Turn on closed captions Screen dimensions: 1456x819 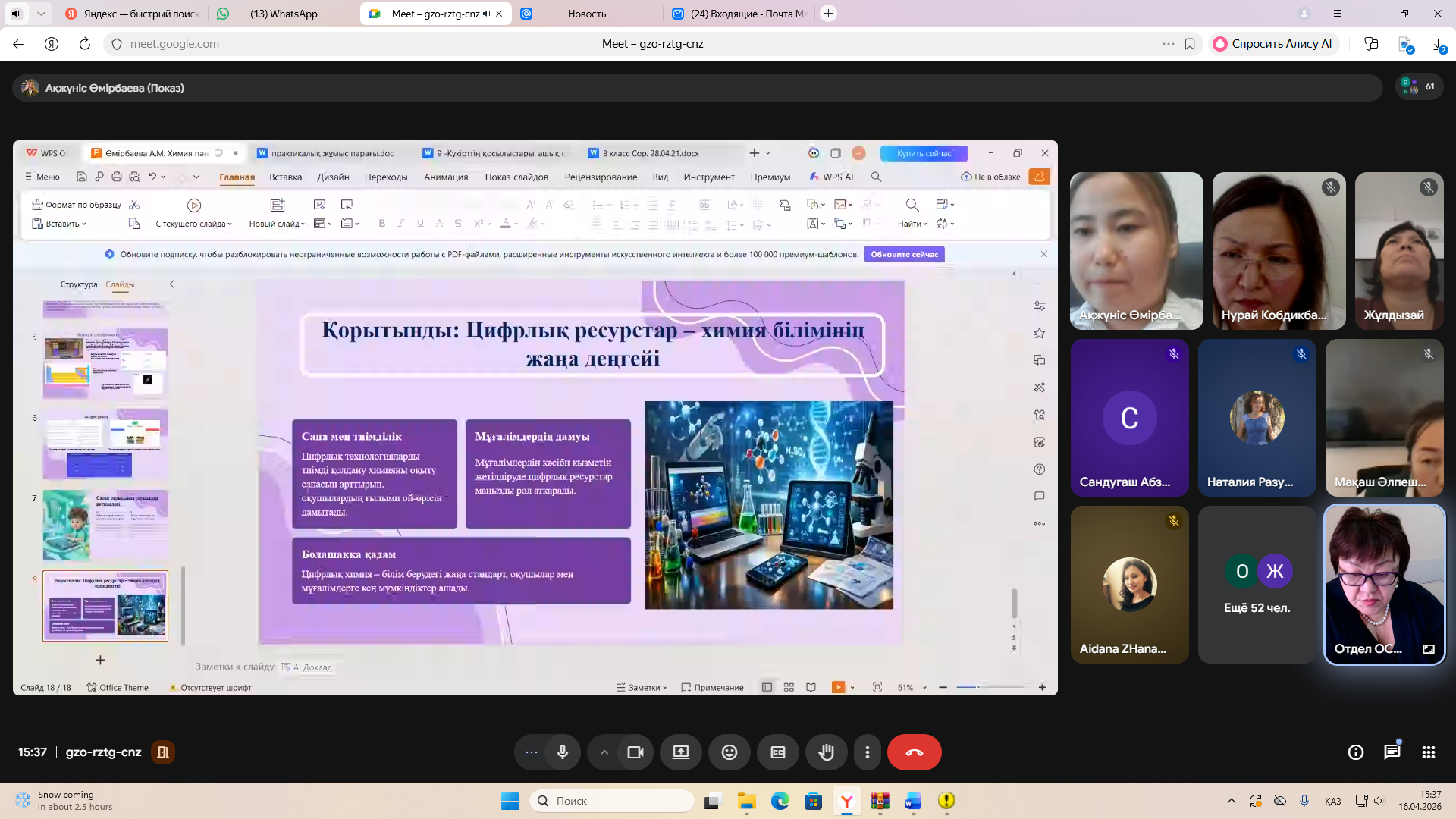(x=777, y=752)
